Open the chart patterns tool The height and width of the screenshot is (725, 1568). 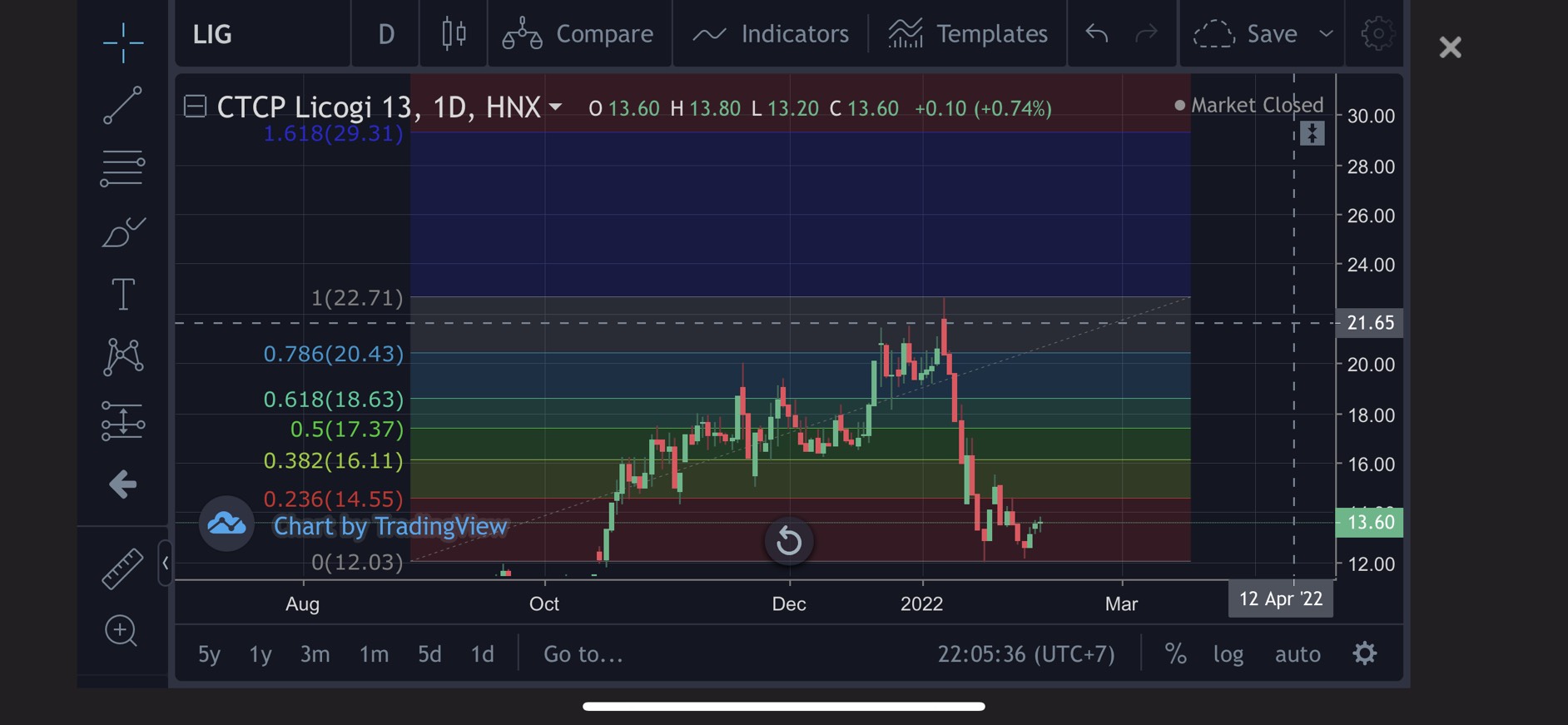[x=123, y=357]
